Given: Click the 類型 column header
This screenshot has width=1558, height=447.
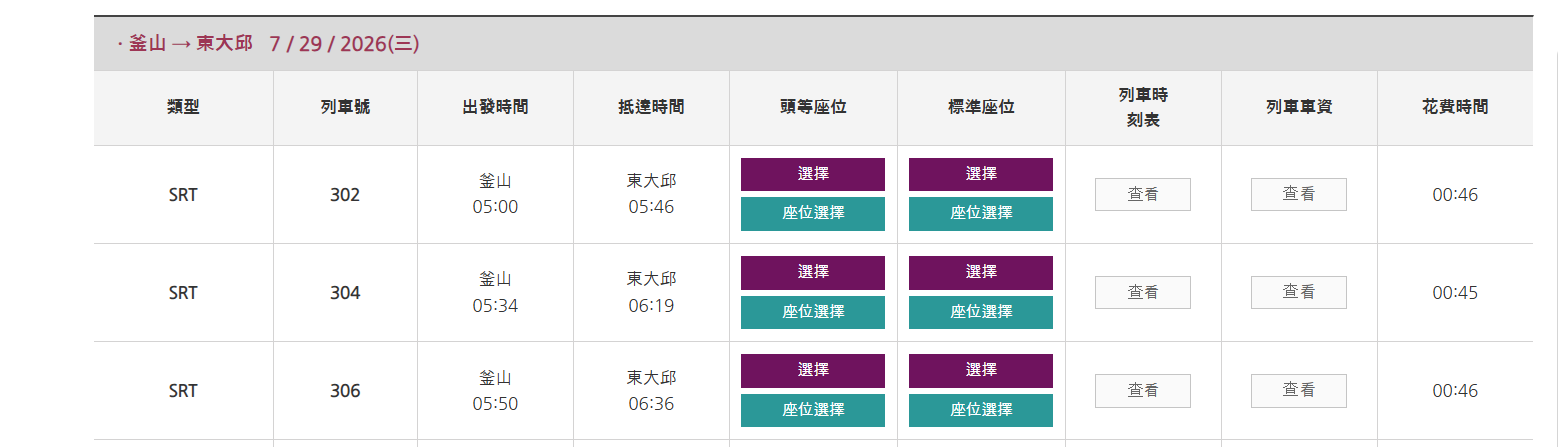Looking at the screenshot, I should pos(183,107).
